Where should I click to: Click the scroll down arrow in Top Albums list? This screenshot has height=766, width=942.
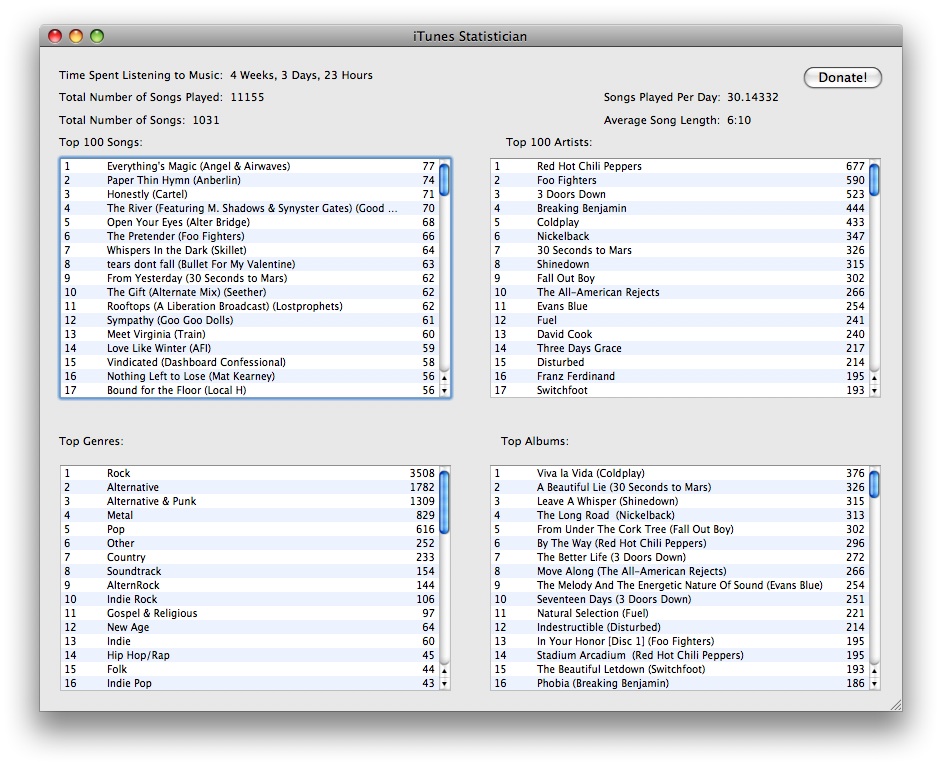[x=875, y=683]
